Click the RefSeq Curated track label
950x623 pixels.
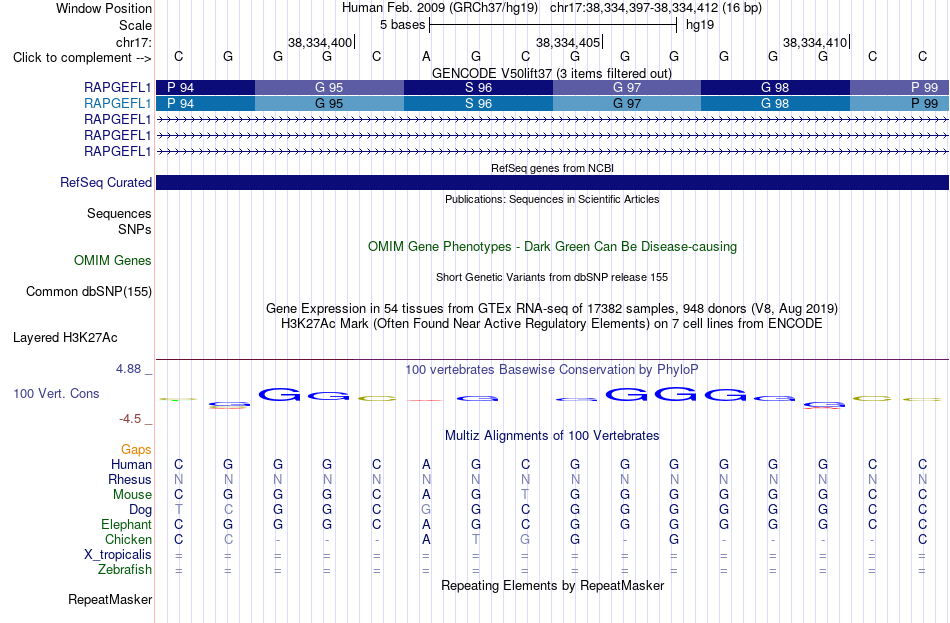tap(106, 182)
